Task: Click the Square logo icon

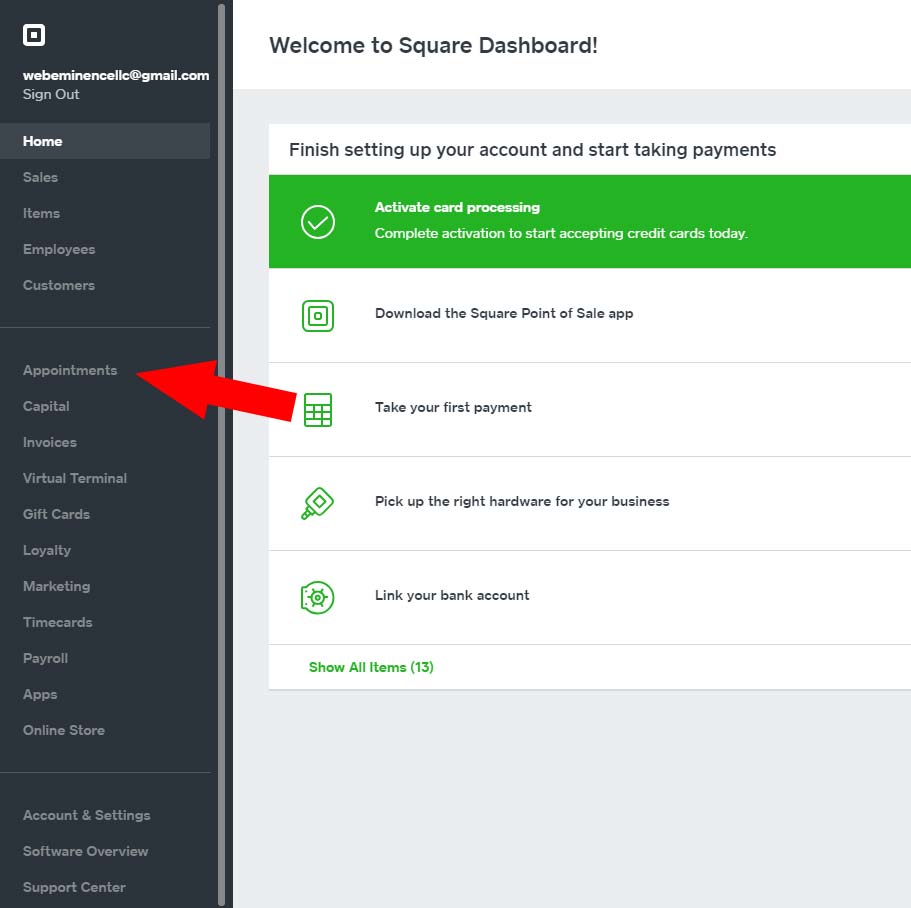Action: coord(34,35)
